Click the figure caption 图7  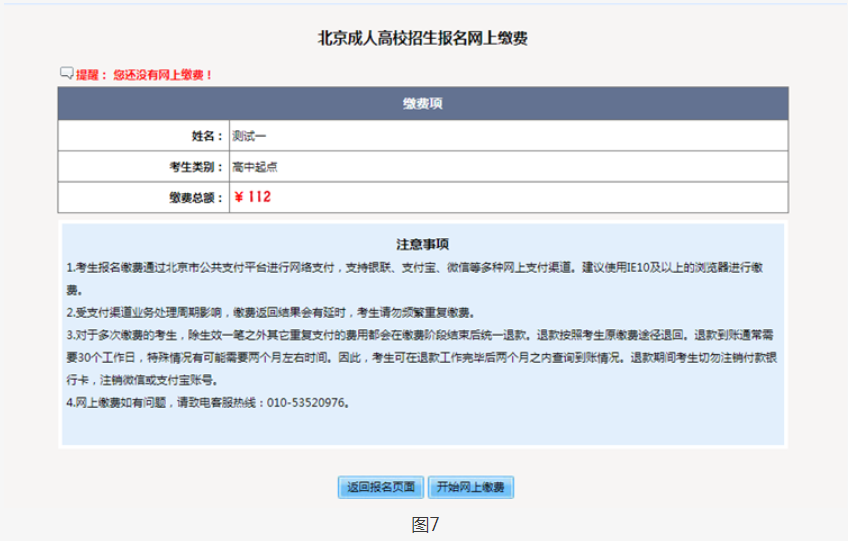(424, 524)
